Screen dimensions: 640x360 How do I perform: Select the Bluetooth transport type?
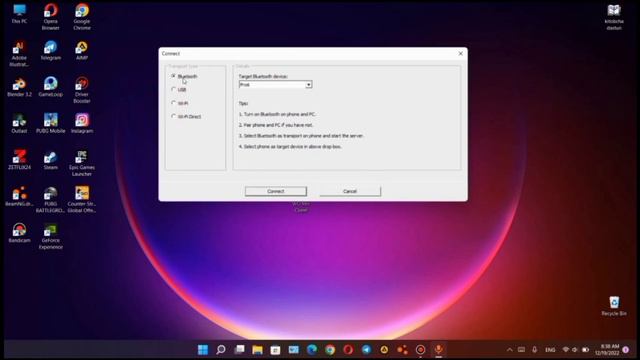[x=184, y=76]
